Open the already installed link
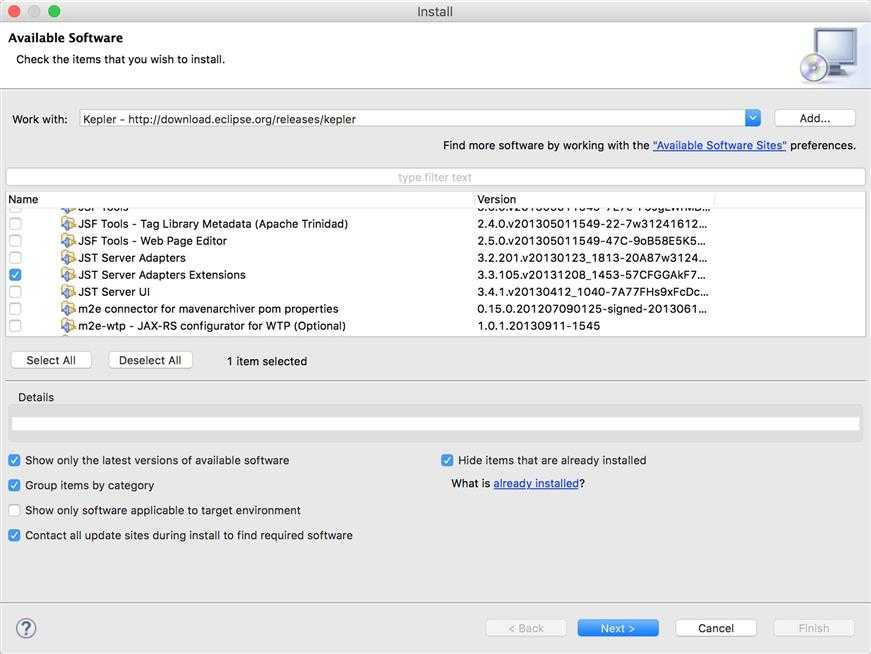The image size is (871, 654). 536,483
